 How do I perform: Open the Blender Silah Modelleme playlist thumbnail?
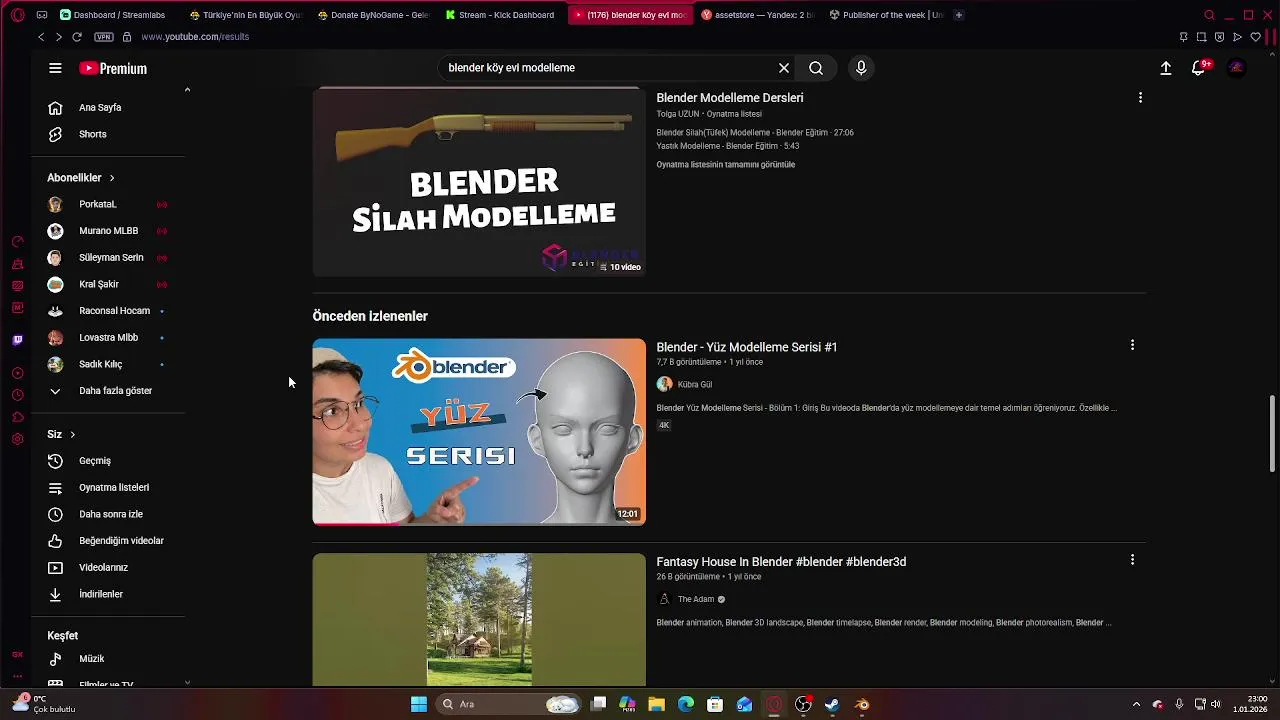479,181
